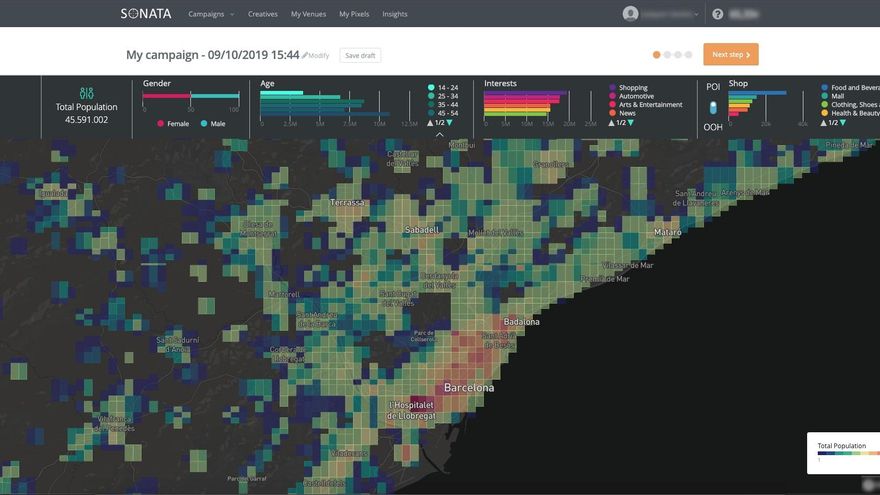Image resolution: width=880 pixels, height=495 pixels.
Task: Go to previous page of Interests legend
Action: (x=612, y=122)
